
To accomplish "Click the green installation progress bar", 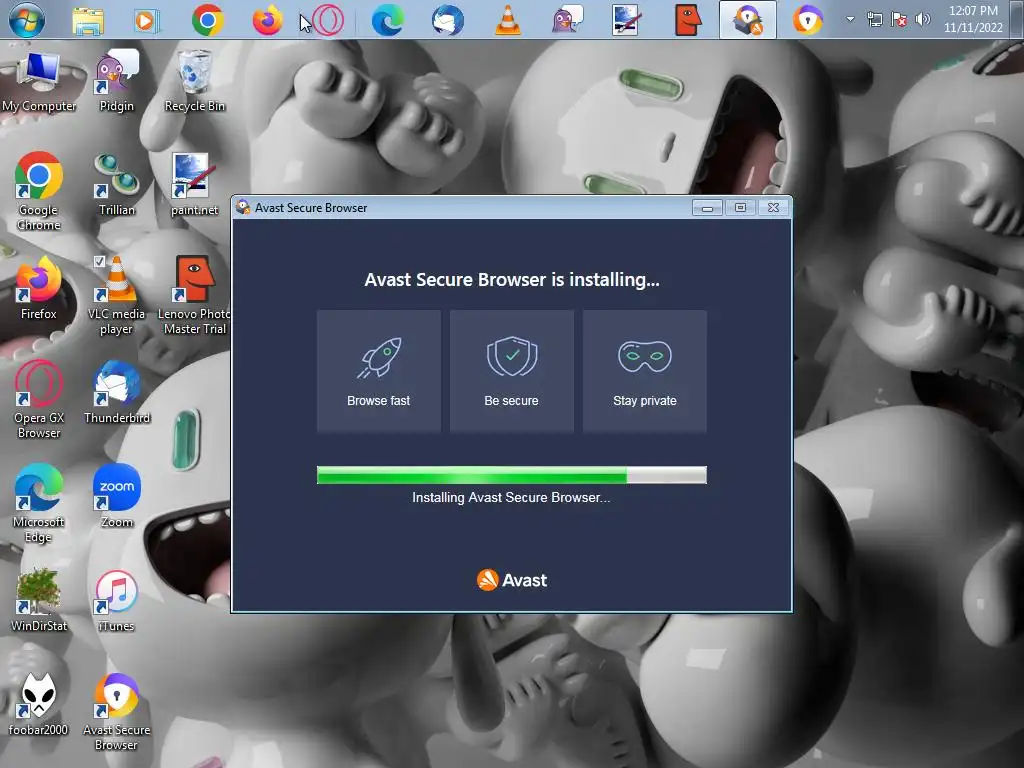I will point(511,475).
